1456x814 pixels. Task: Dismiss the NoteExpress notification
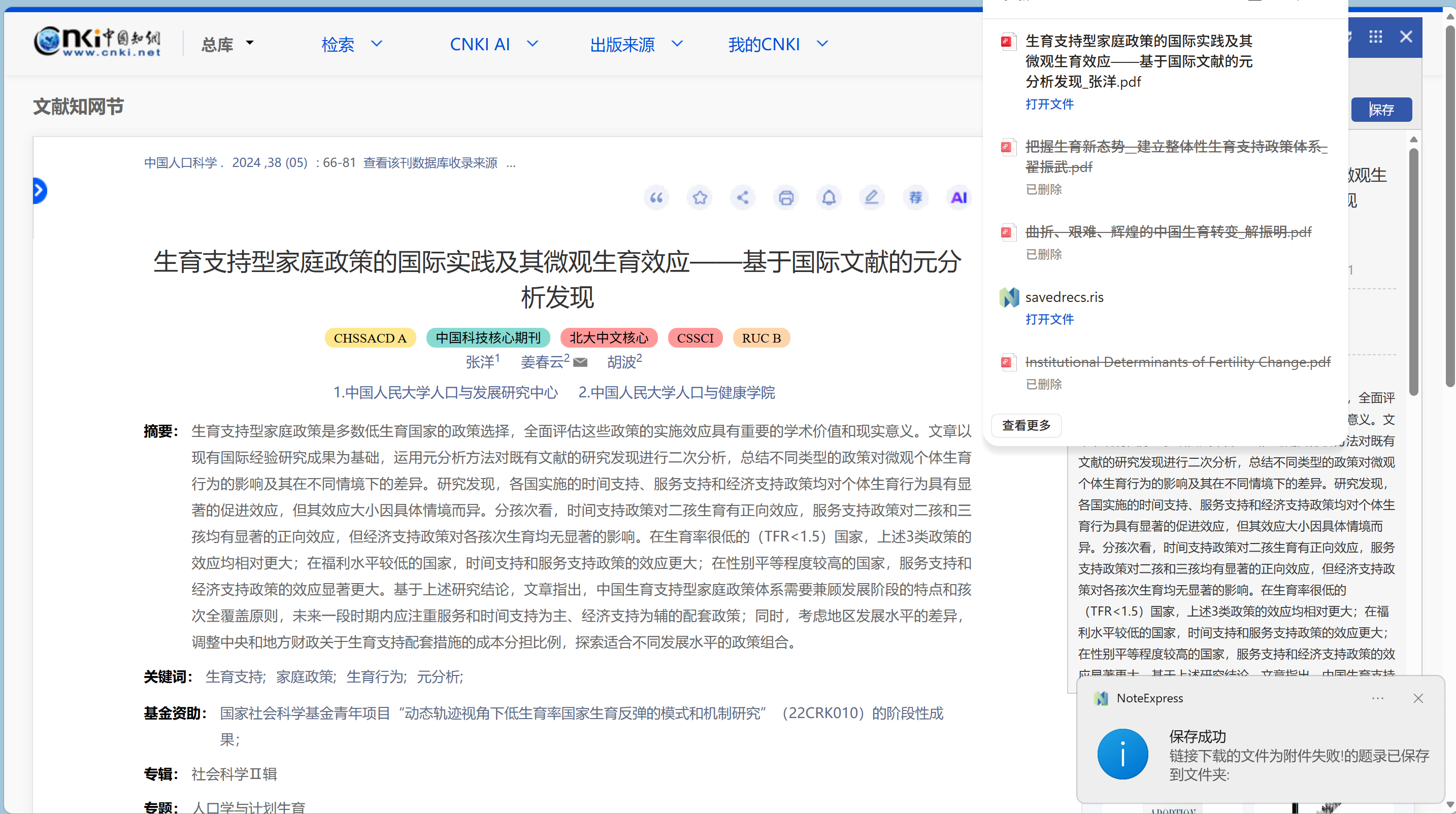[1418, 699]
